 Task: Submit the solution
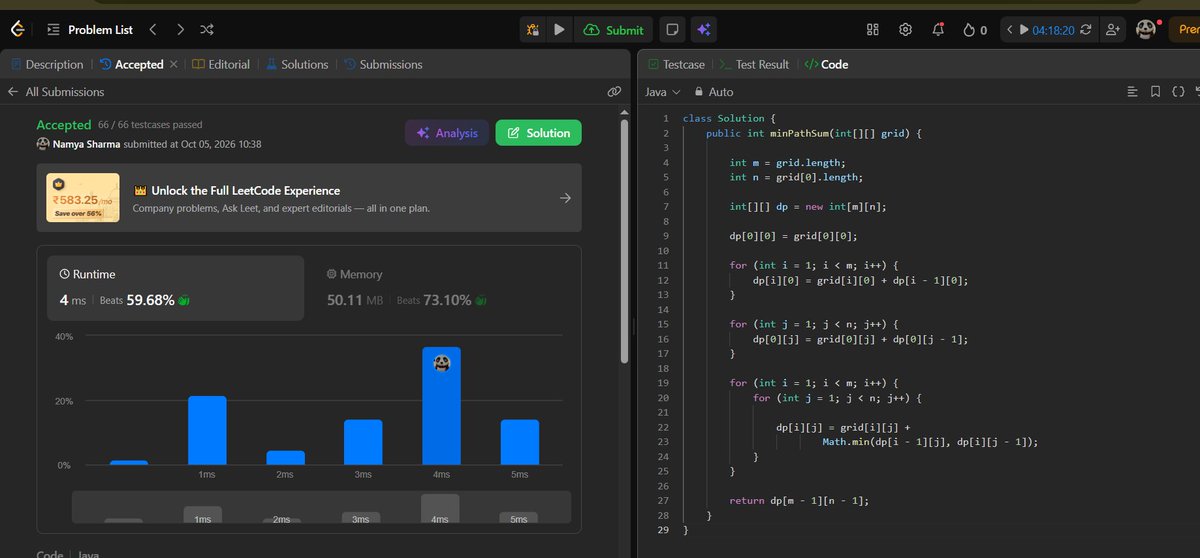click(x=613, y=30)
